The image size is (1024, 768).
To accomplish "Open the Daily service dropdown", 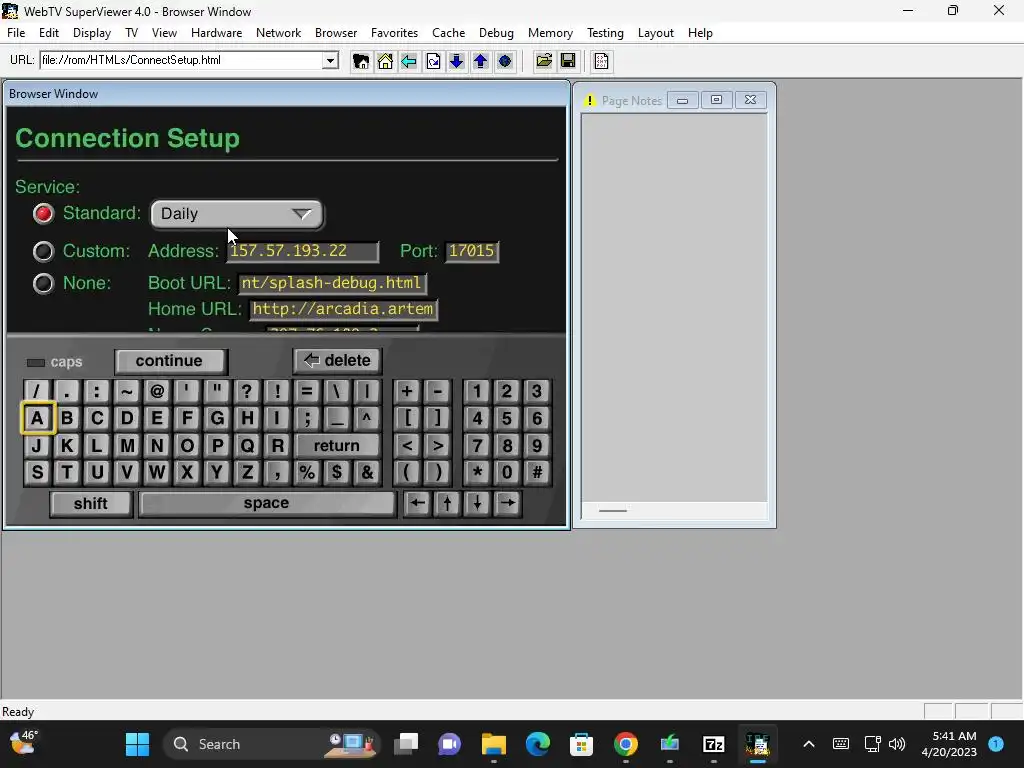I will click(x=237, y=214).
